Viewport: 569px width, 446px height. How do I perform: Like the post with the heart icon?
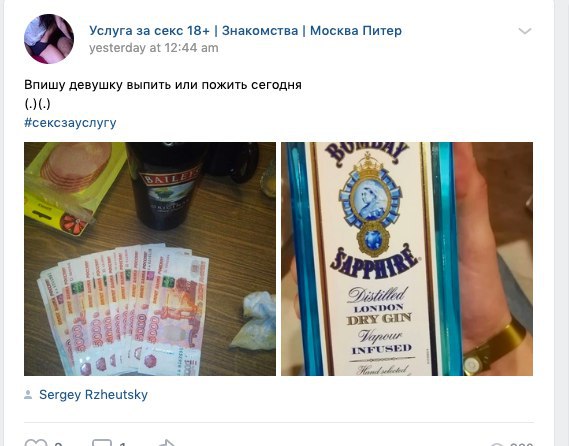(x=36, y=443)
